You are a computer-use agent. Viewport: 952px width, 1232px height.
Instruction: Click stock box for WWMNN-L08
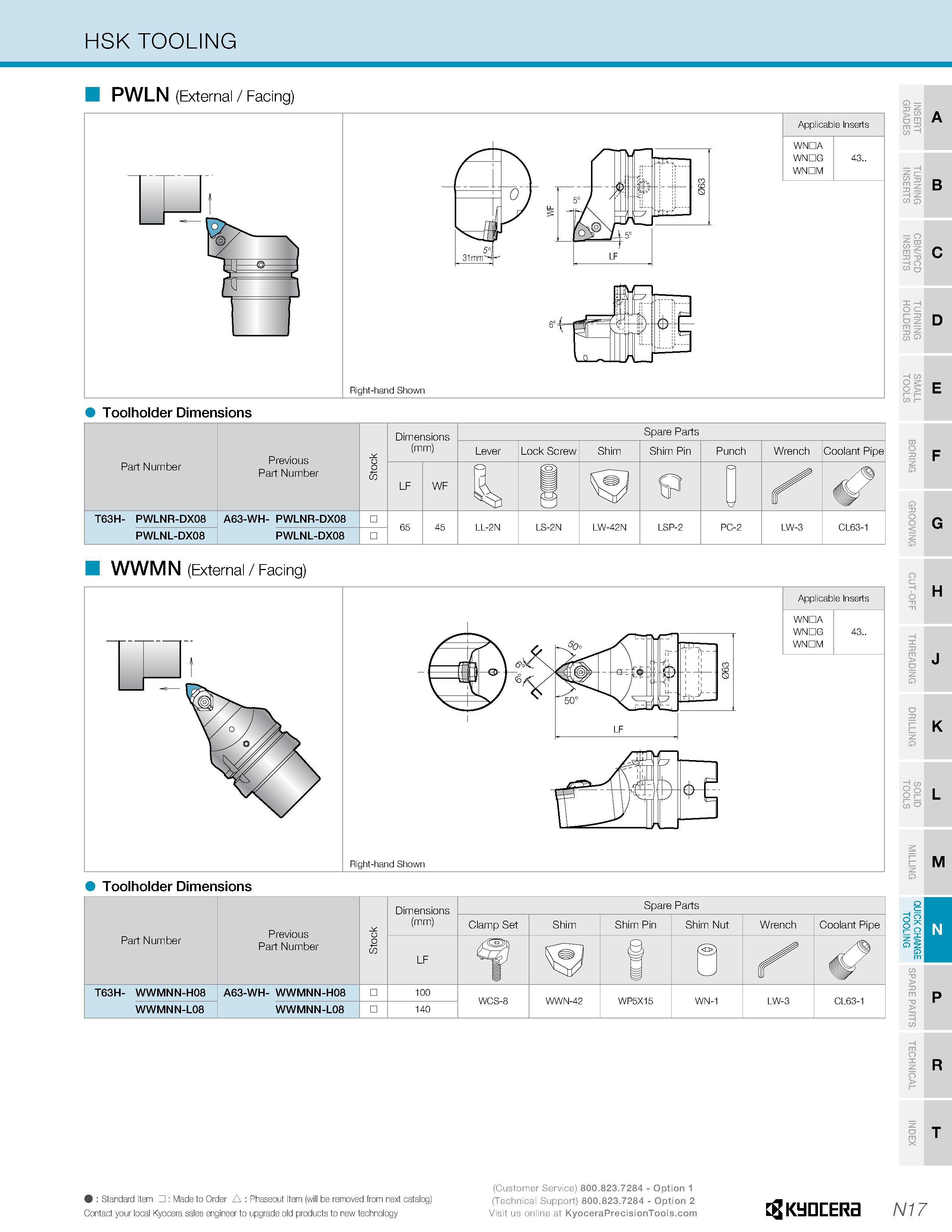373,1009
